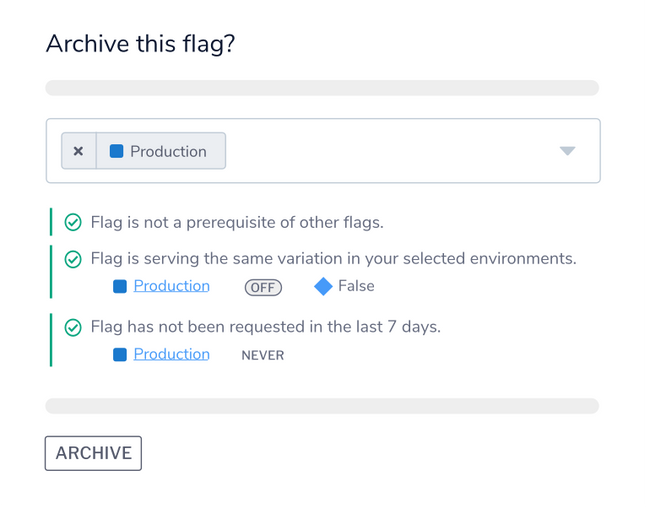Click the OFF status badge
Image resolution: width=650 pixels, height=508 pixels.
263,287
